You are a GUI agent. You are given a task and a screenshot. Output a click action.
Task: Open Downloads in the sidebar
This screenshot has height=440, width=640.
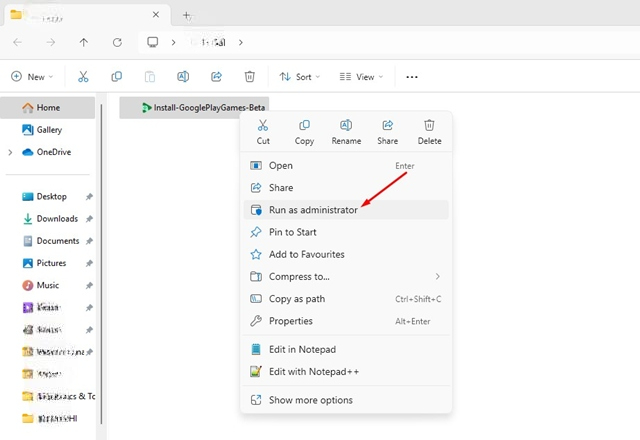48,219
